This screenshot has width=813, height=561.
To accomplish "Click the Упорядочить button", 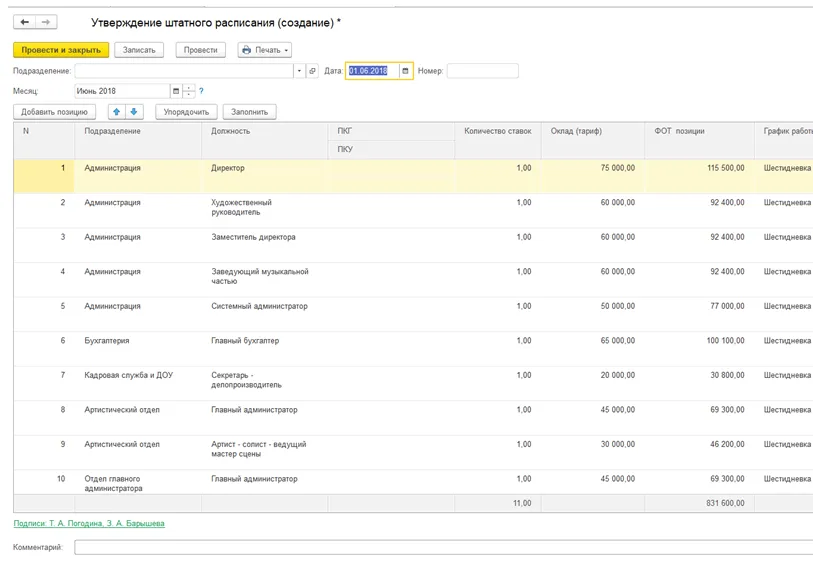I will pos(186,112).
